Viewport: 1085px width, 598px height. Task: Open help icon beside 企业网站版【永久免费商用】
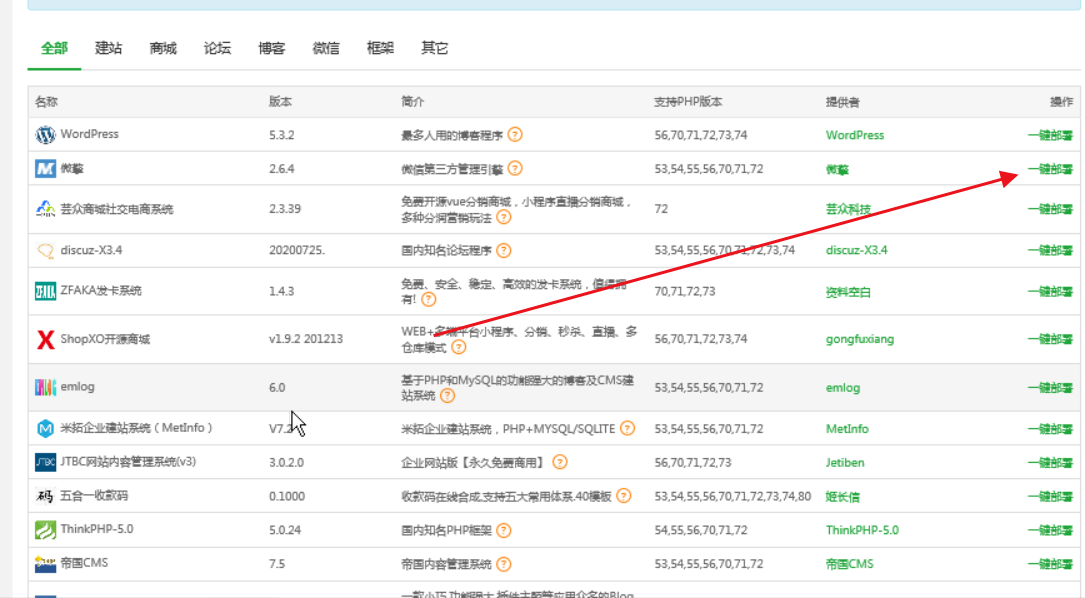coord(560,462)
